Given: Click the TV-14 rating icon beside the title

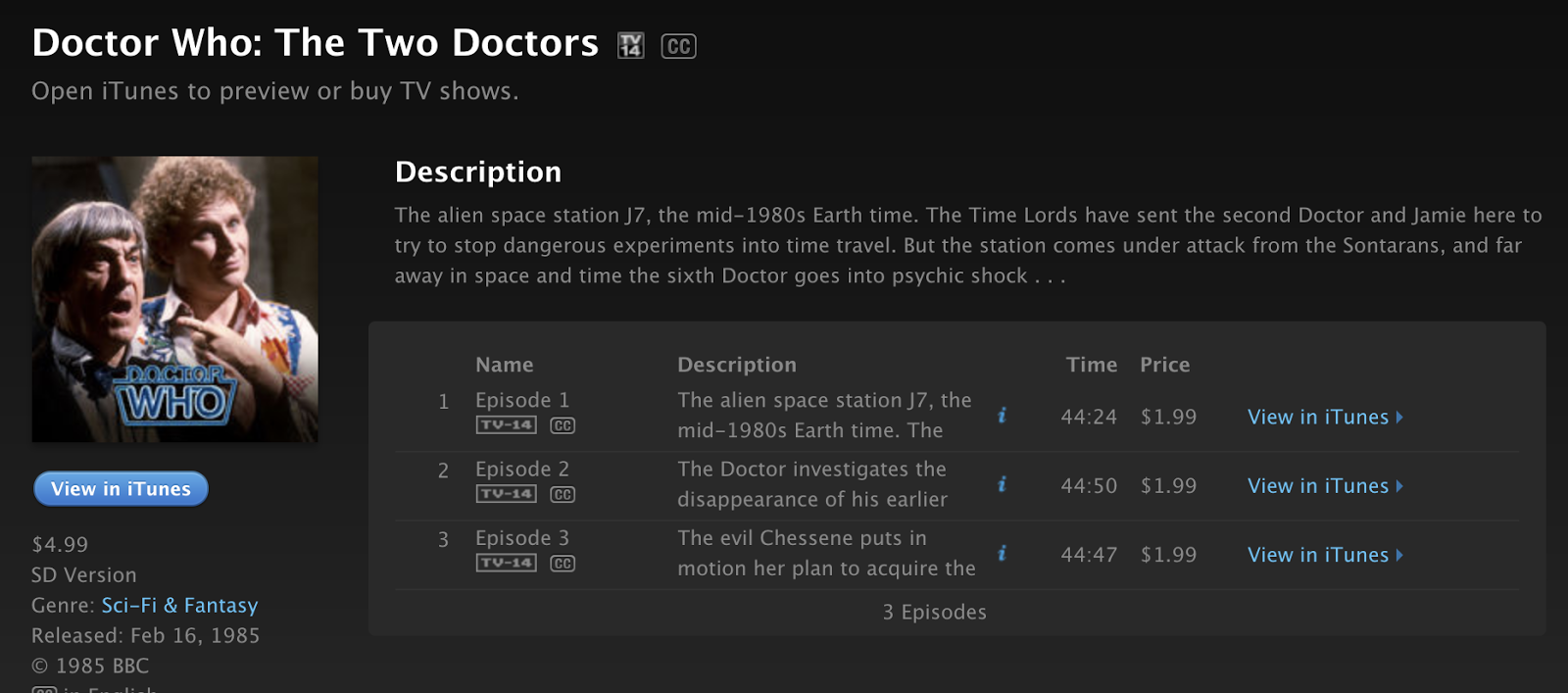Looking at the screenshot, I should tap(630, 46).
